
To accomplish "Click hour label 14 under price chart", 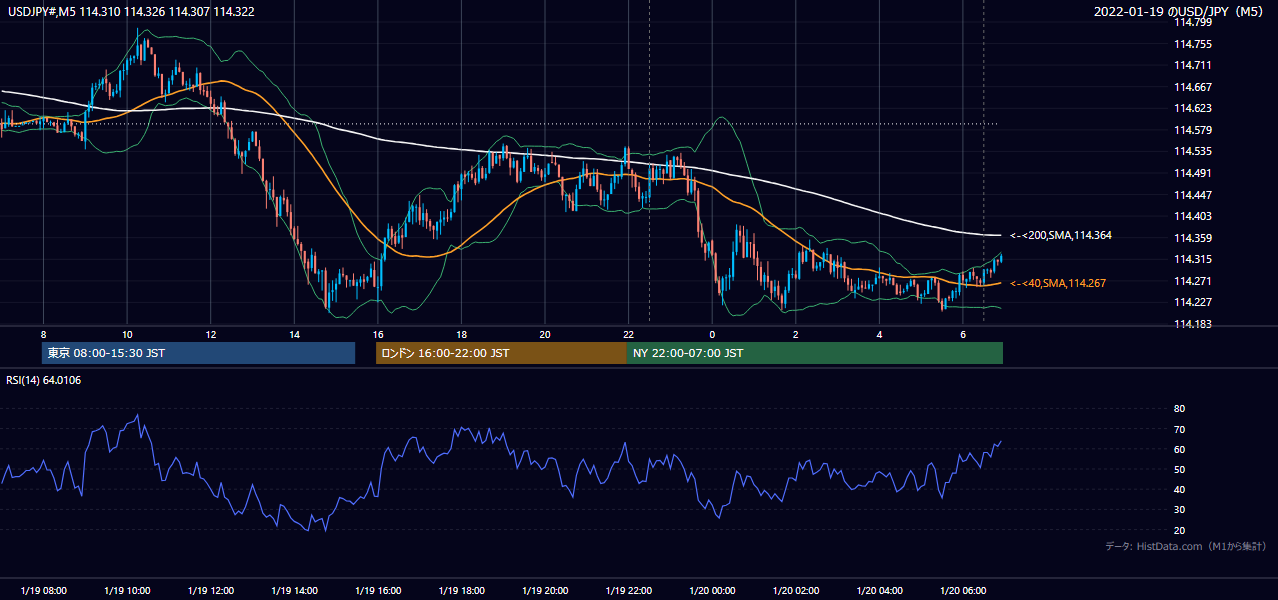I will 294,334.
